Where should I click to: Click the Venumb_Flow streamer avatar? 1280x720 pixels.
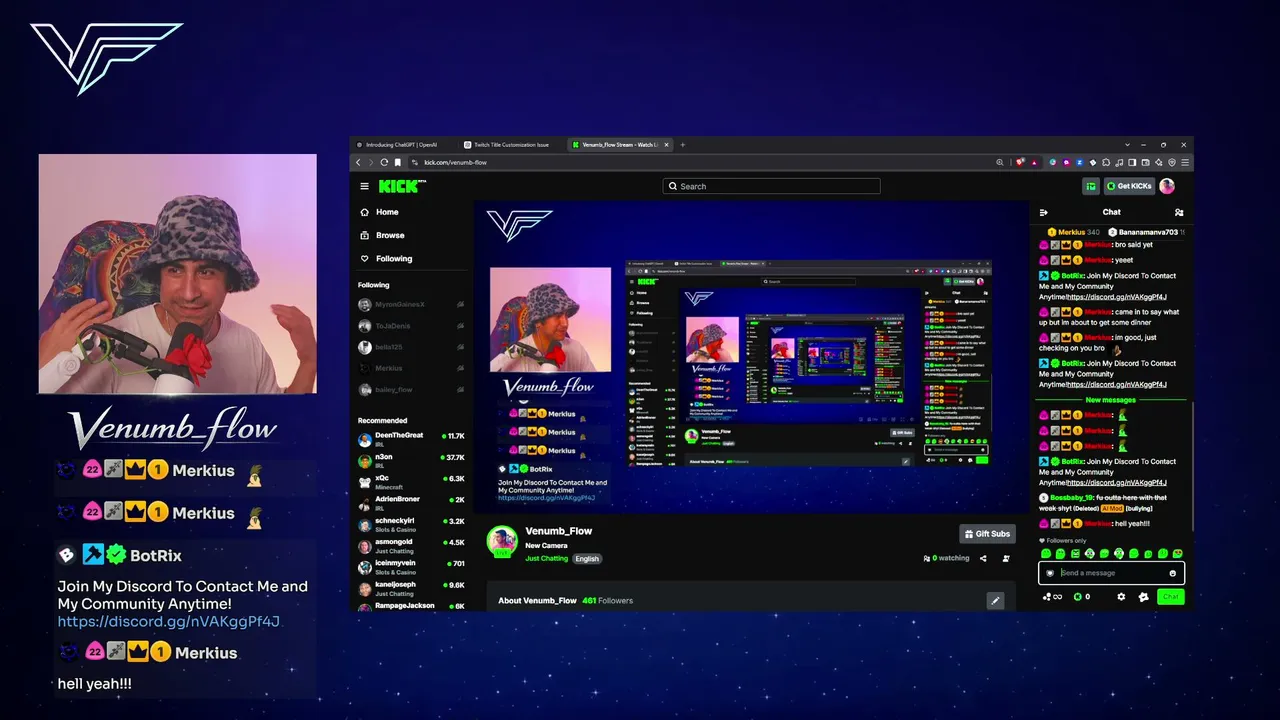coord(502,542)
